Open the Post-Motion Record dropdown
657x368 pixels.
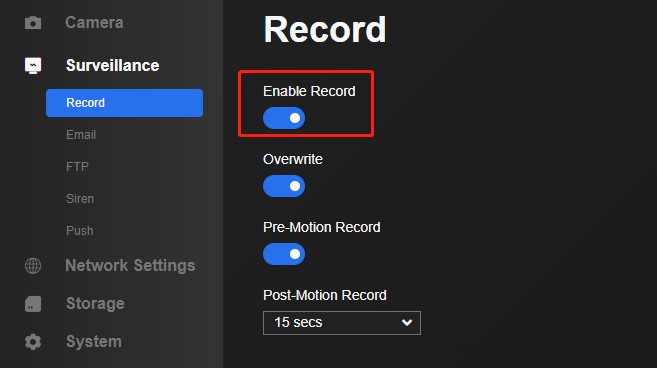(341, 323)
